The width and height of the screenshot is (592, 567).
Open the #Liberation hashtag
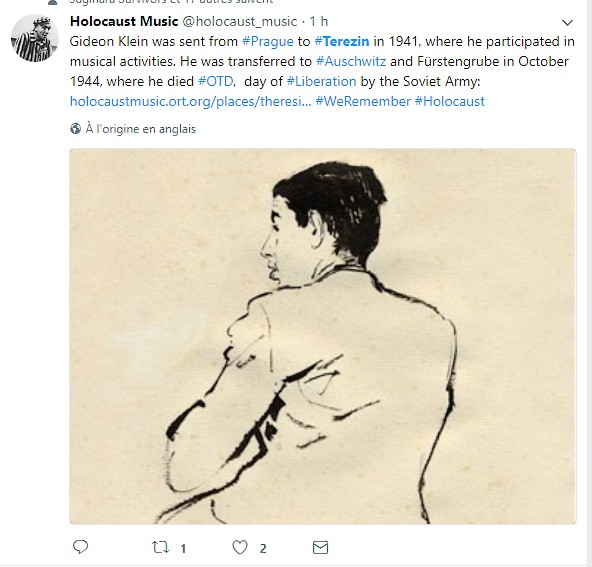point(322,81)
